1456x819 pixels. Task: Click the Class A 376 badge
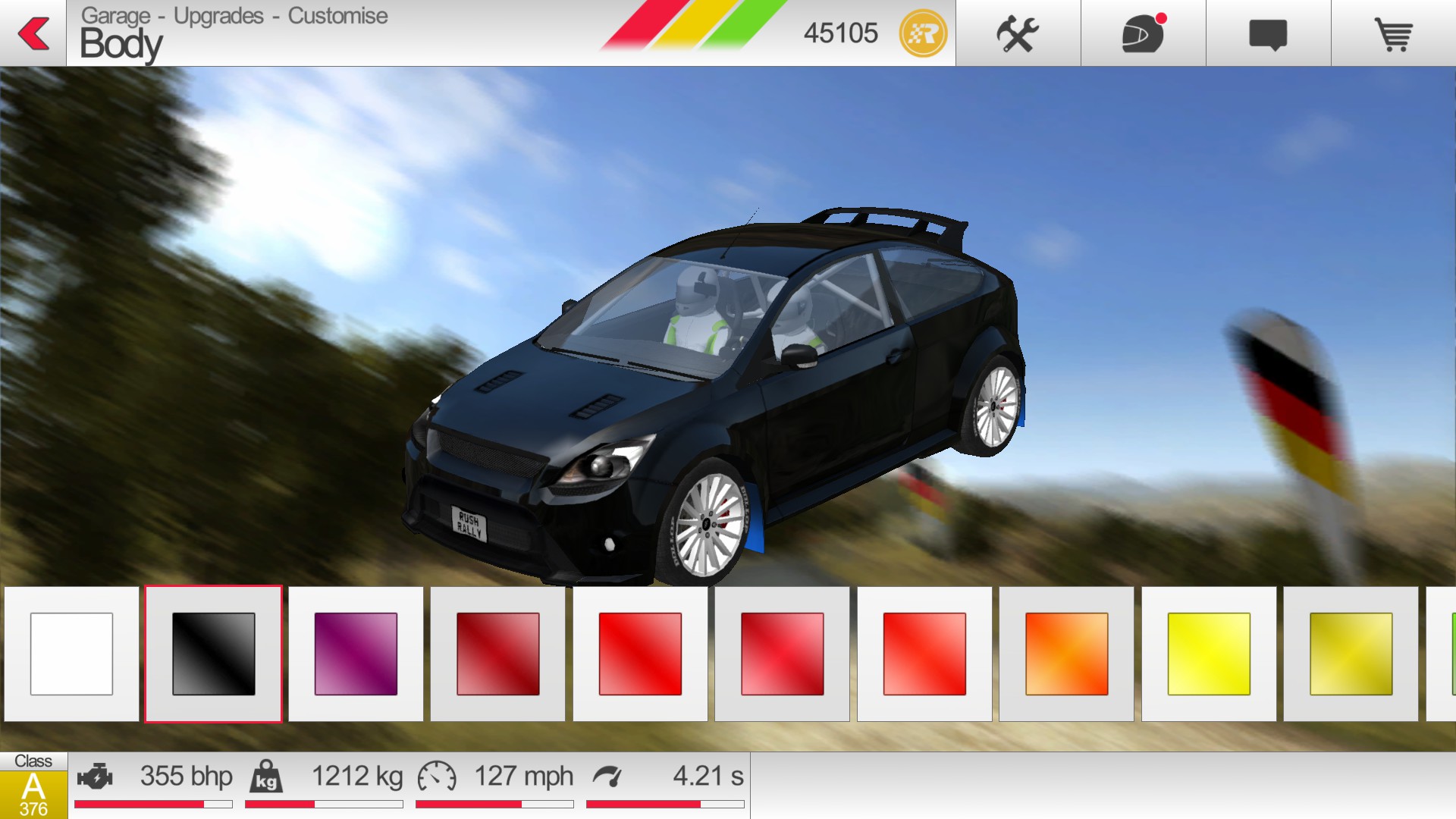pos(33,786)
